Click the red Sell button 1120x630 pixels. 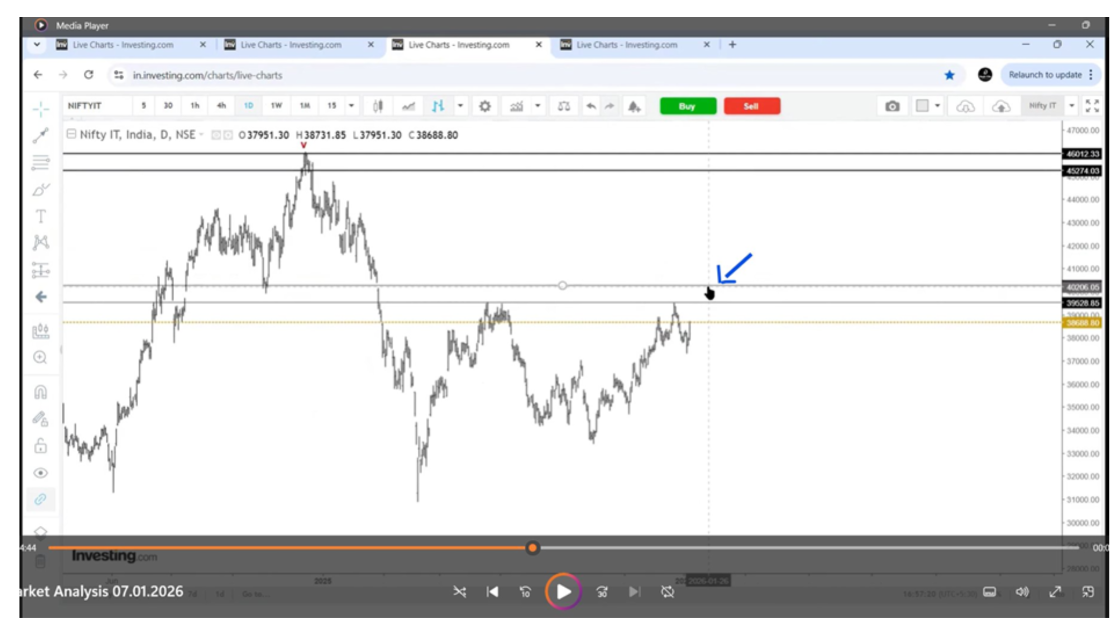tap(751, 106)
